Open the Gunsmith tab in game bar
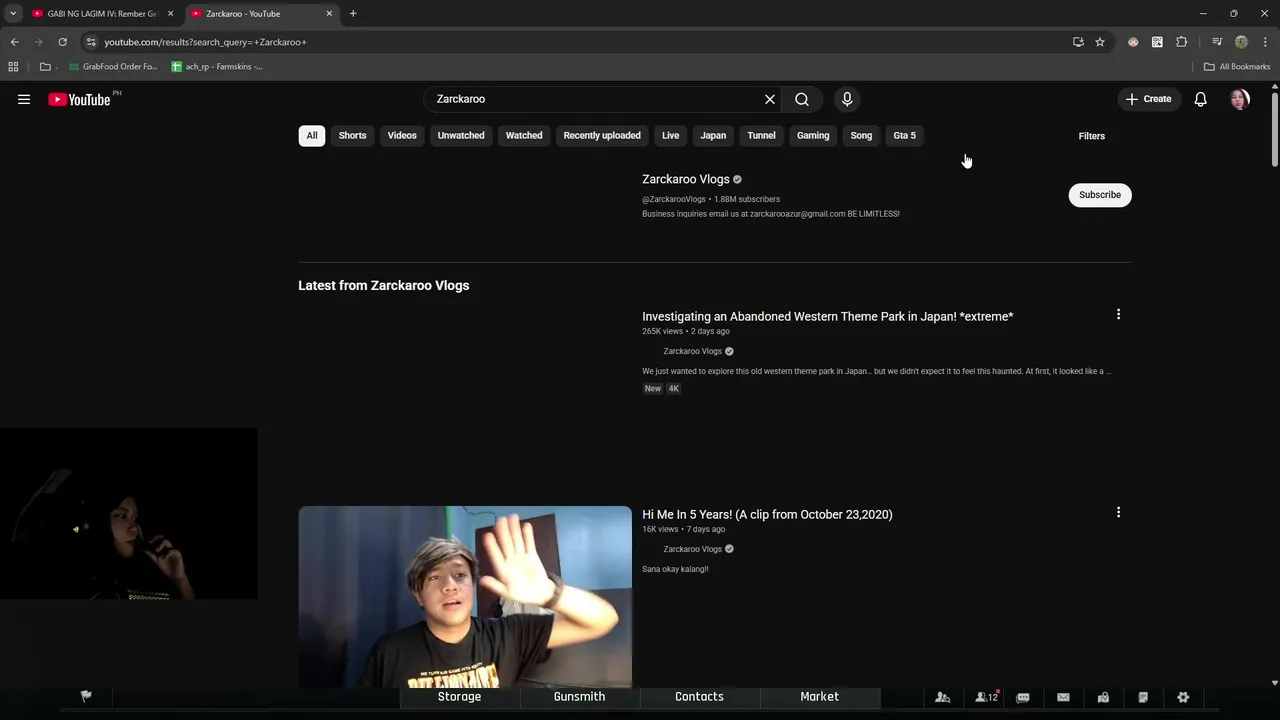The image size is (1280, 720). coord(579,697)
